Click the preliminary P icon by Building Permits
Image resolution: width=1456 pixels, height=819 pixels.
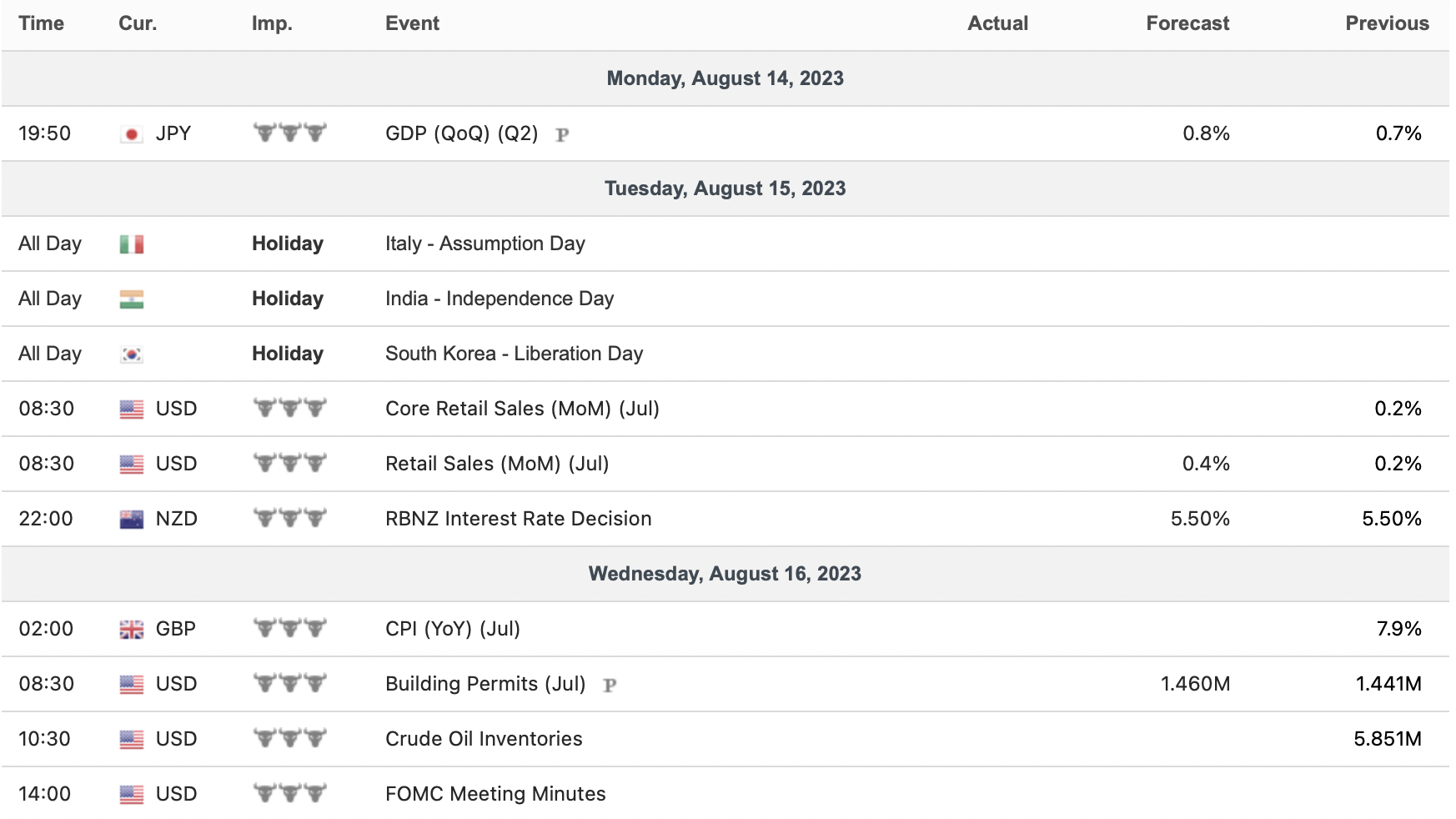coord(610,685)
